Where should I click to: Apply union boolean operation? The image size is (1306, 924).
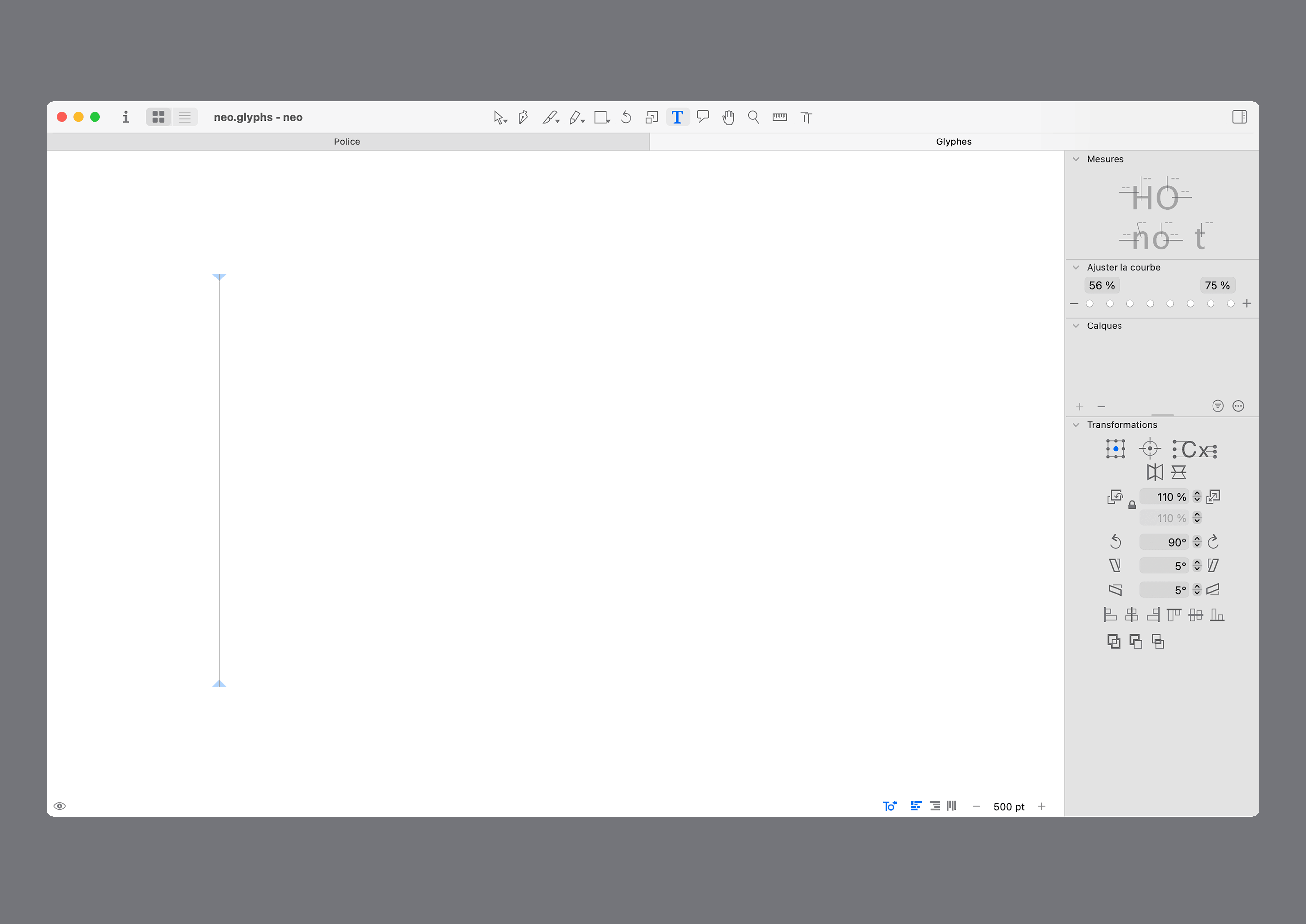tap(1114, 642)
